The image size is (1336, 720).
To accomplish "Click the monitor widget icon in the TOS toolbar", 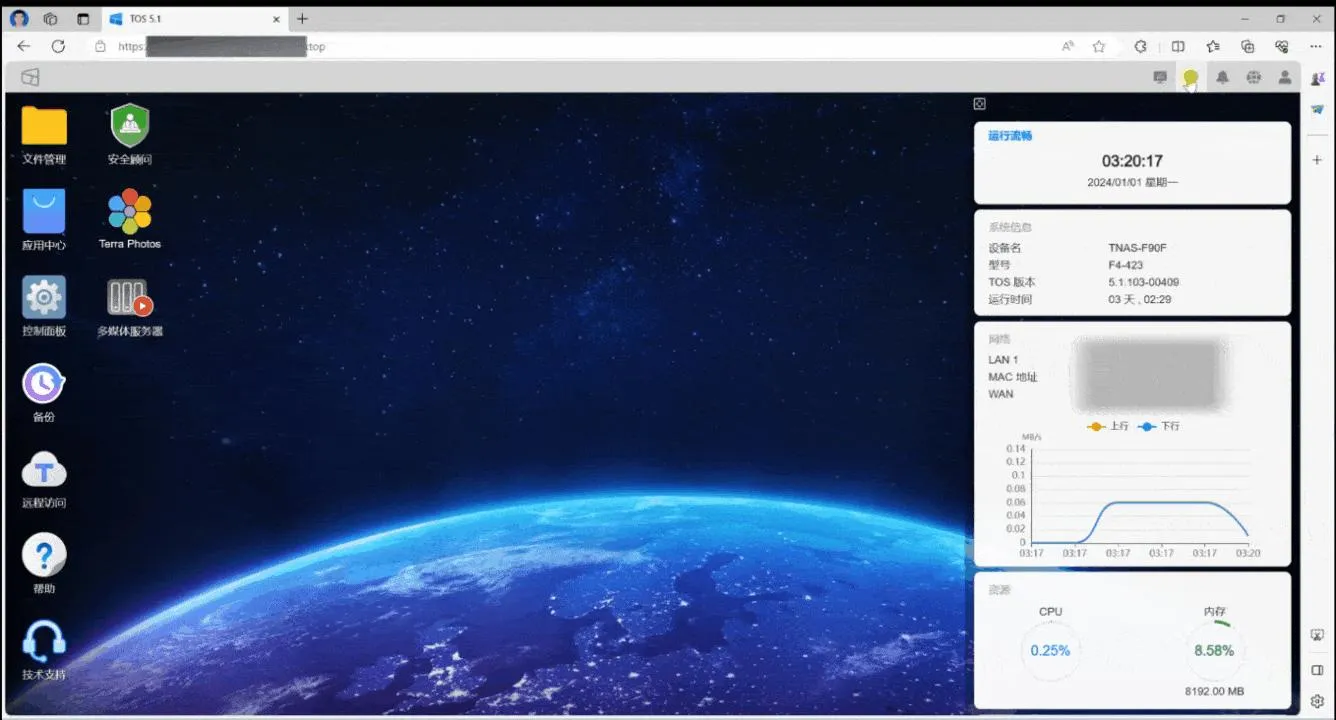I will (1160, 77).
